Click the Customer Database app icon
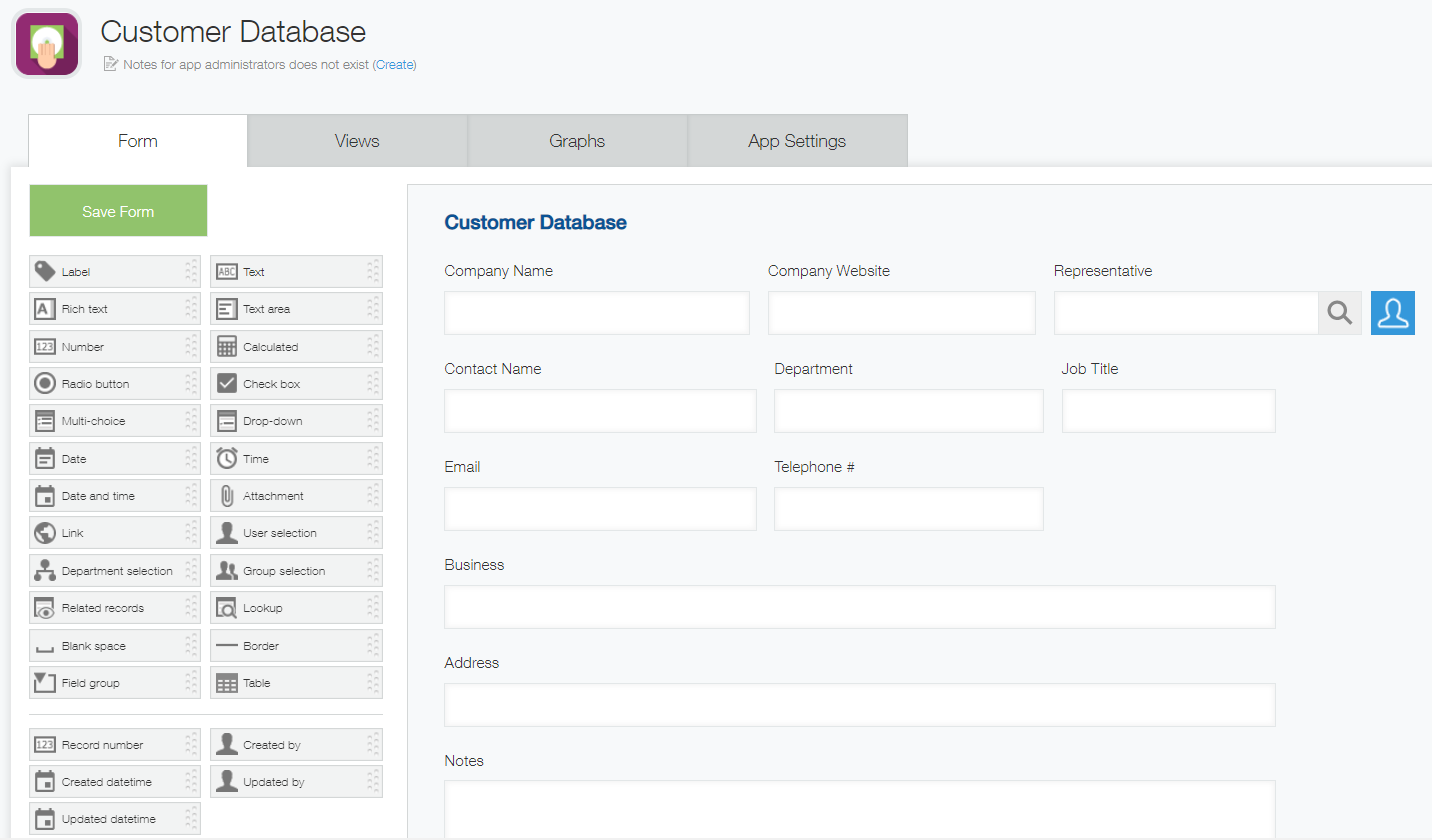Screen dimensions: 1432x840 (x=46, y=44)
